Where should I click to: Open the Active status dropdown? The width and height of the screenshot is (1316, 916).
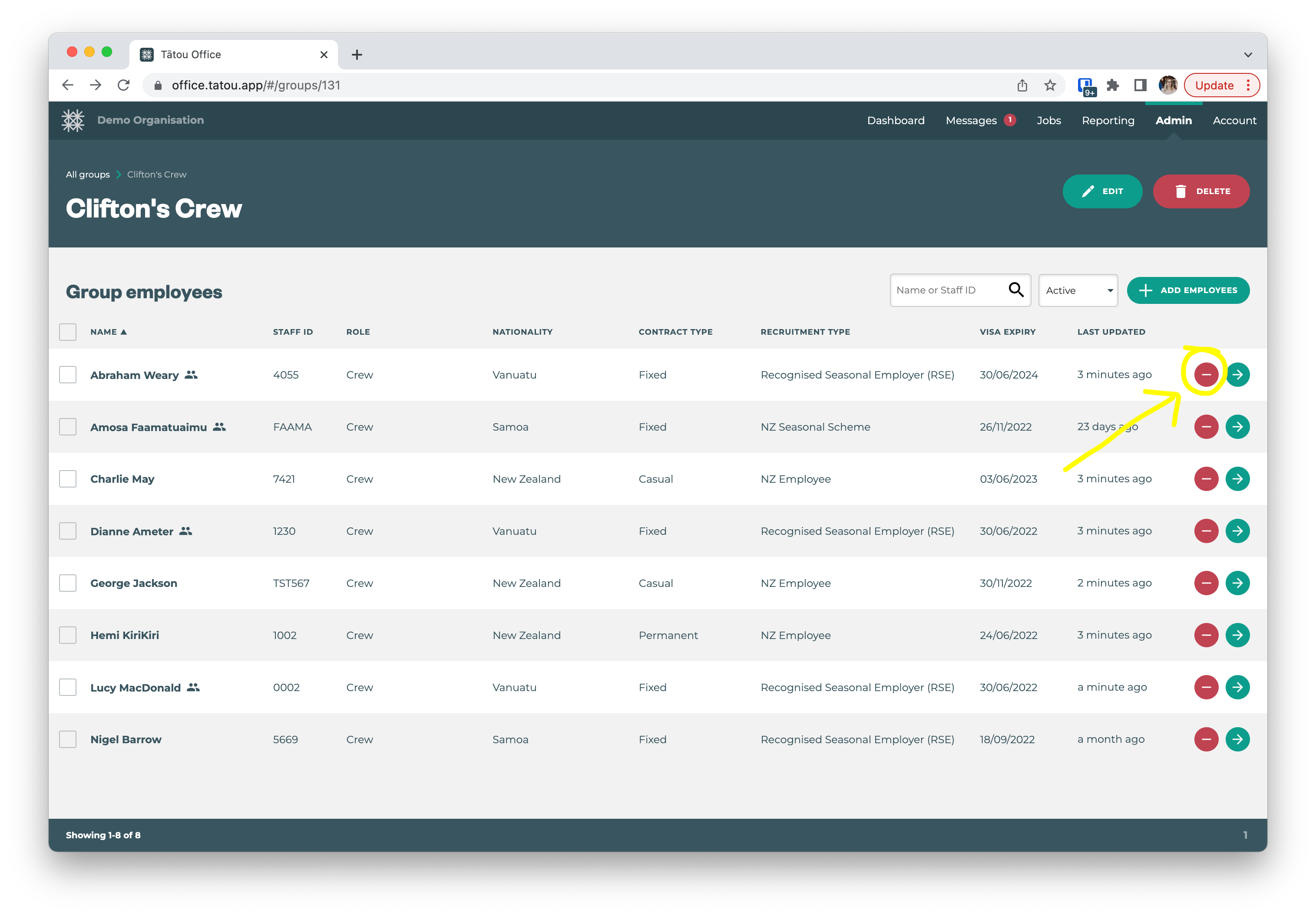1078,290
